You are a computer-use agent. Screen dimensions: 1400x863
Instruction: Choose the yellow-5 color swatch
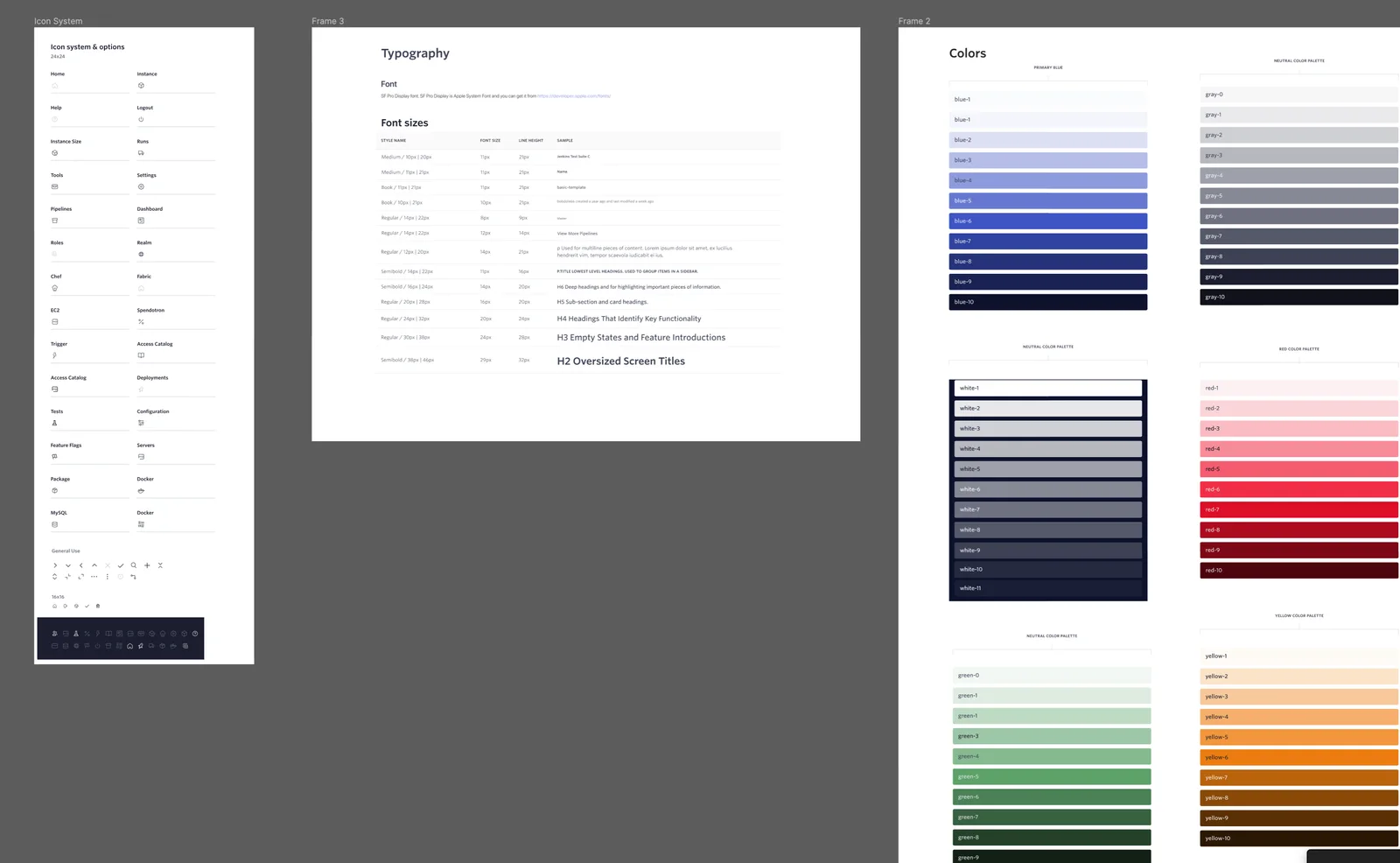tap(1299, 737)
